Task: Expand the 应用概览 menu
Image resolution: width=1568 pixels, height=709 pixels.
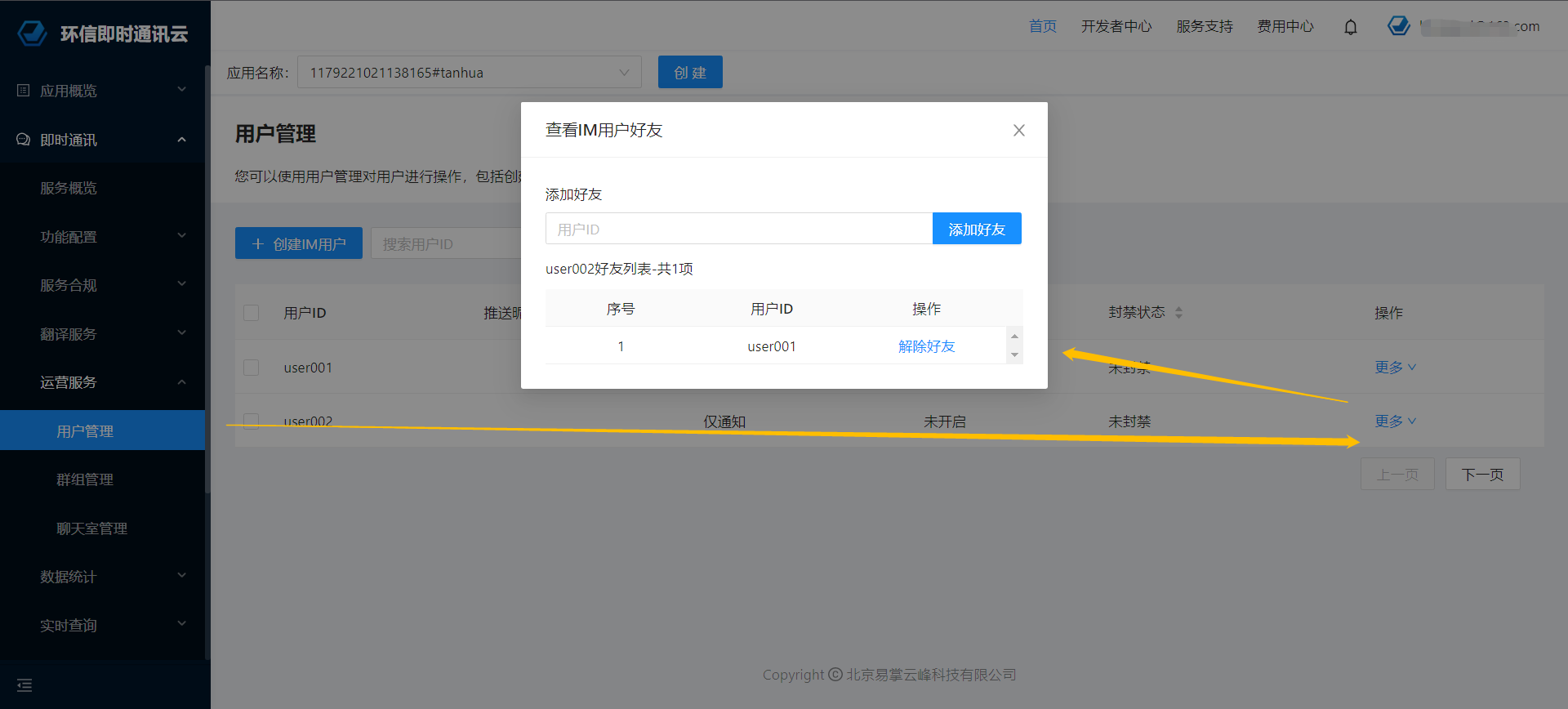Action: pos(182,90)
